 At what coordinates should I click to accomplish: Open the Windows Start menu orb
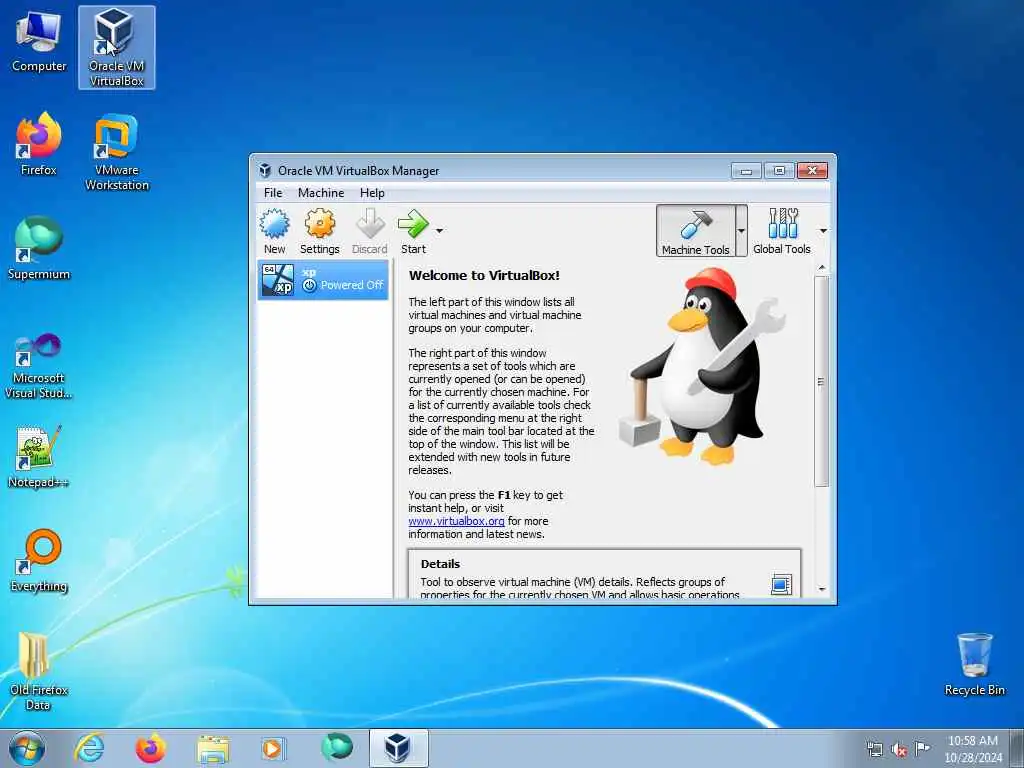pos(27,748)
